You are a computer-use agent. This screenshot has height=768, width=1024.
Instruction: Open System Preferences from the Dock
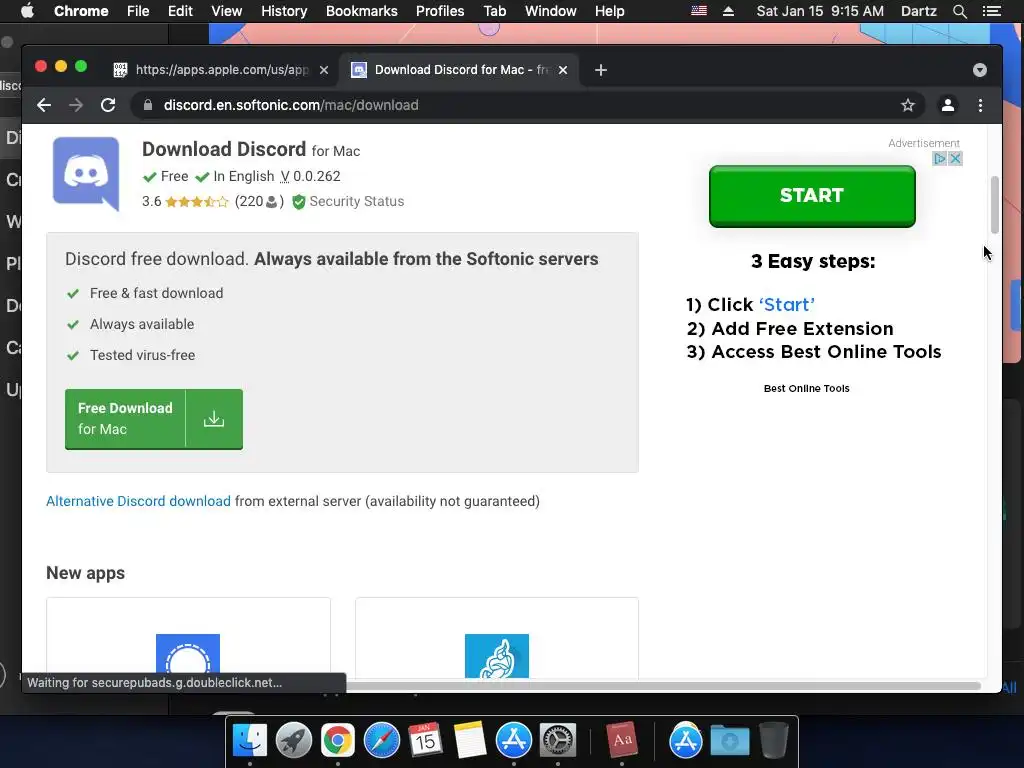click(x=558, y=741)
